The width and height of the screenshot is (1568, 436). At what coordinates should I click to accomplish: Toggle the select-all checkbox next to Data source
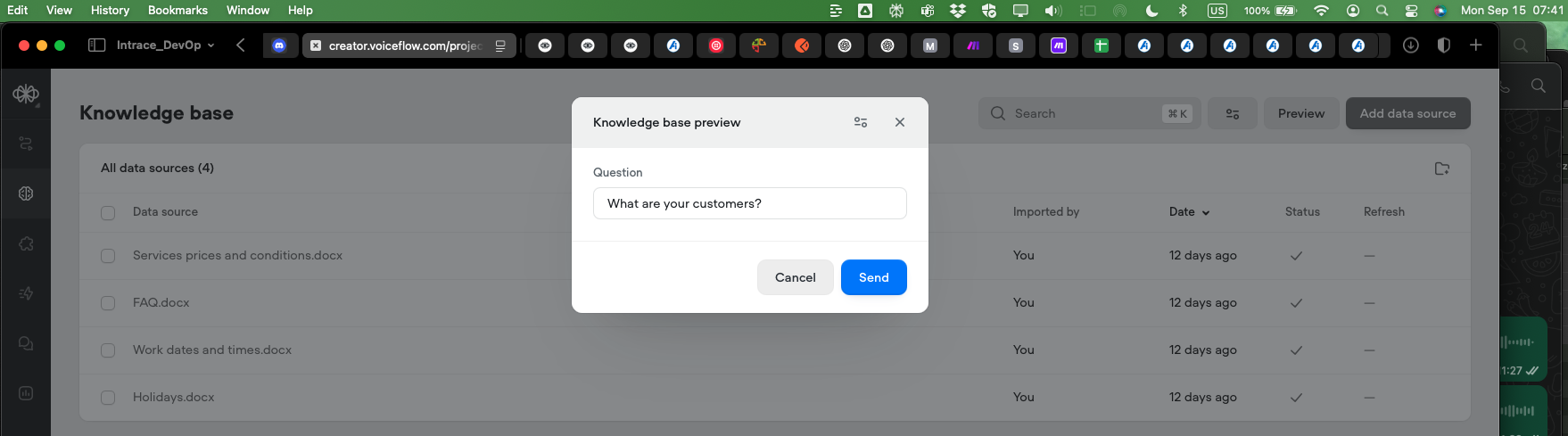(108, 212)
